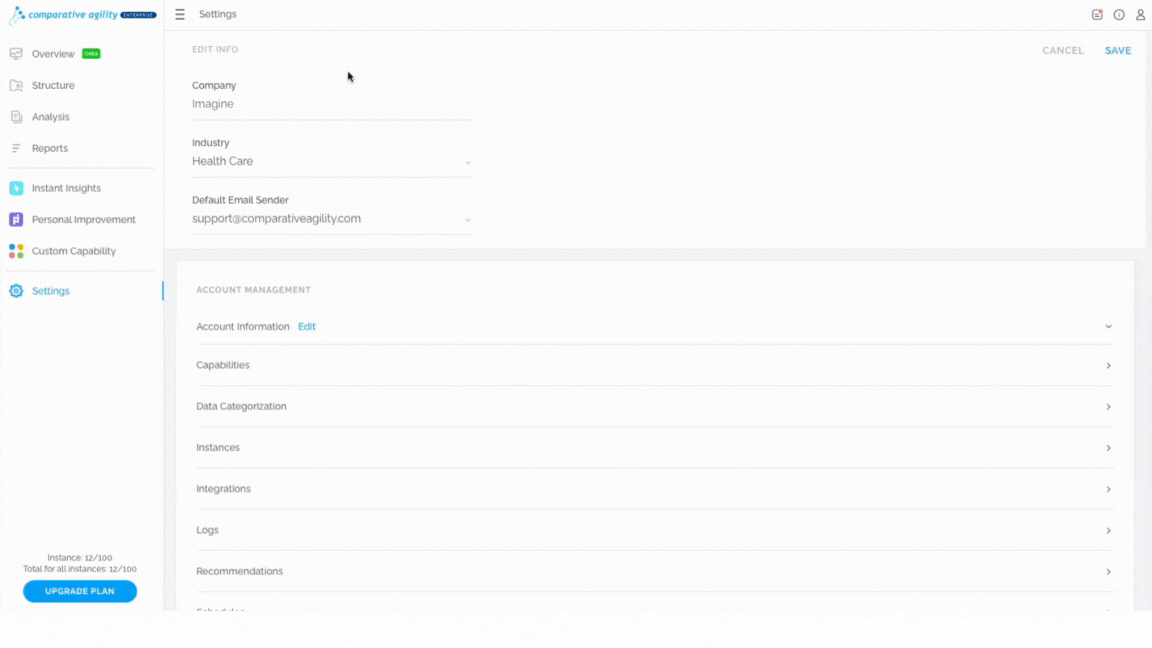The image size is (1152, 648).
Task: Click the SAVE button
Action: point(1117,51)
